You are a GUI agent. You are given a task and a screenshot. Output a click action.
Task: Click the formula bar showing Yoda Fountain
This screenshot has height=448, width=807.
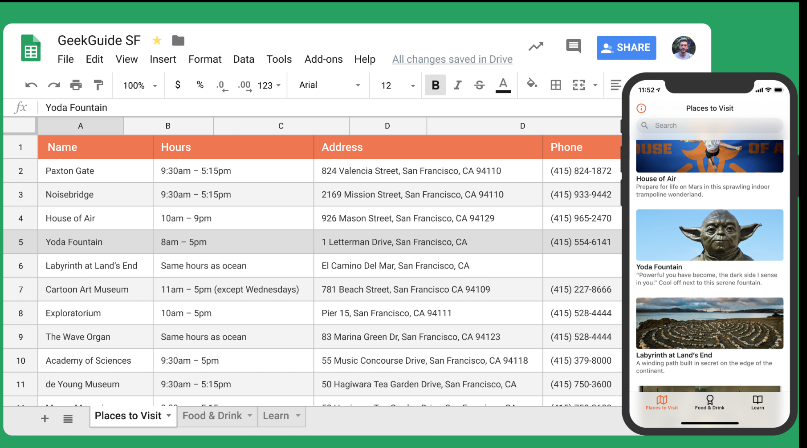pyautogui.click(x=329, y=108)
